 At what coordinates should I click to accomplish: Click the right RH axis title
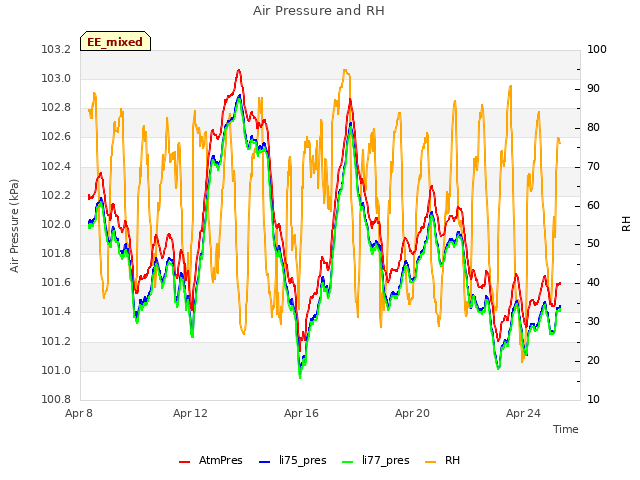pos(626,224)
